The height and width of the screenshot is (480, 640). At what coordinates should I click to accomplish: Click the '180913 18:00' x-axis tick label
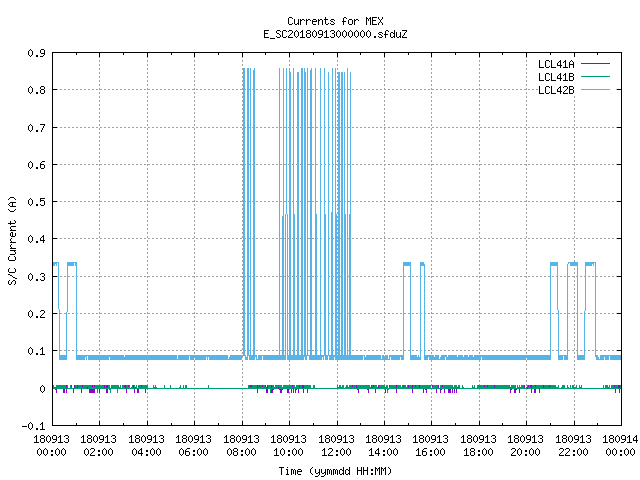click(478, 446)
